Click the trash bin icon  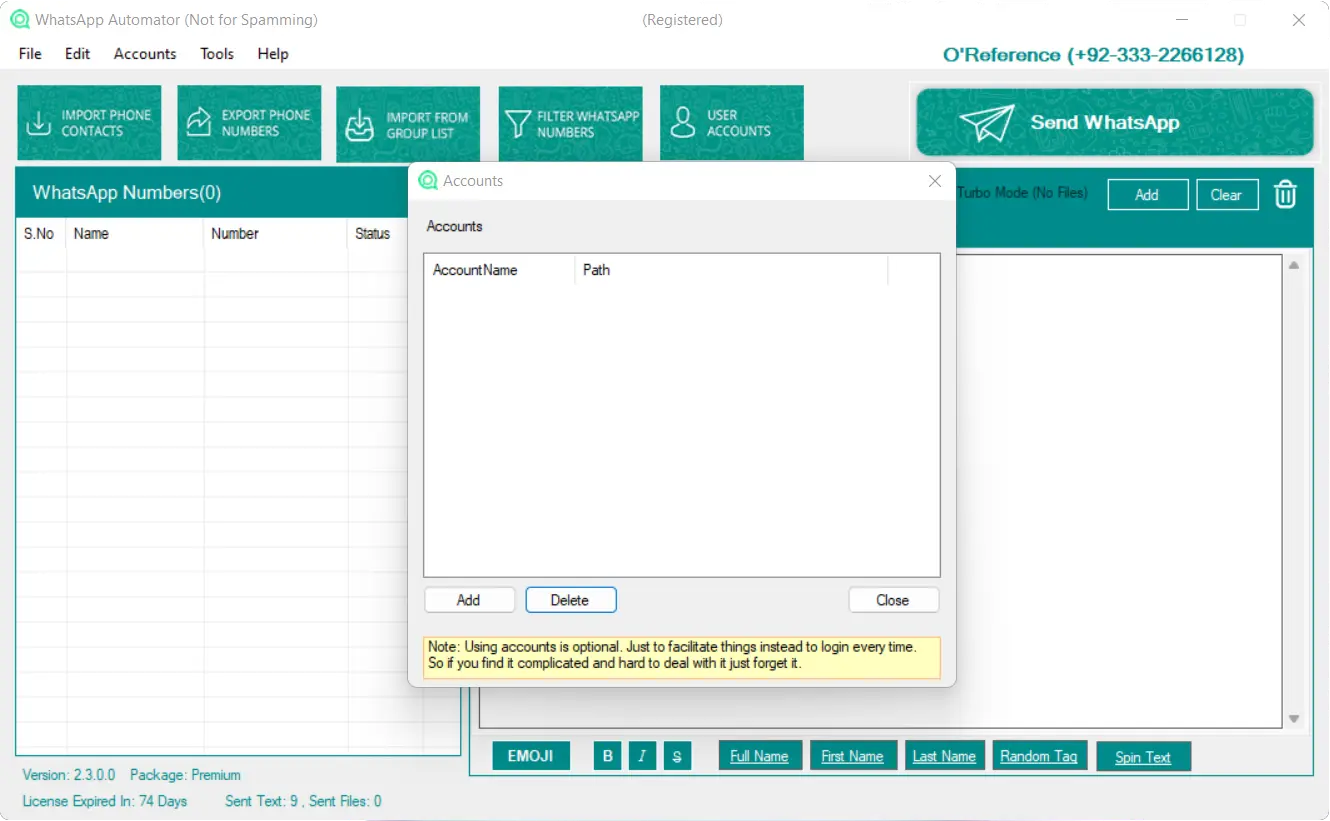(1285, 194)
